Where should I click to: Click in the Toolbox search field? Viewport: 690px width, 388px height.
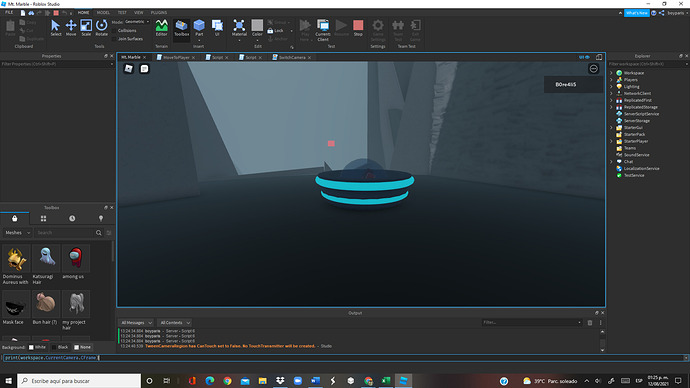[x=64, y=233]
